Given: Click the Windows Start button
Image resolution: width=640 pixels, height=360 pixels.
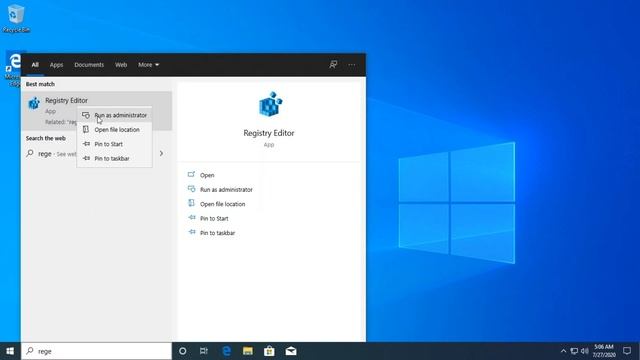Looking at the screenshot, I should click(x=10, y=351).
